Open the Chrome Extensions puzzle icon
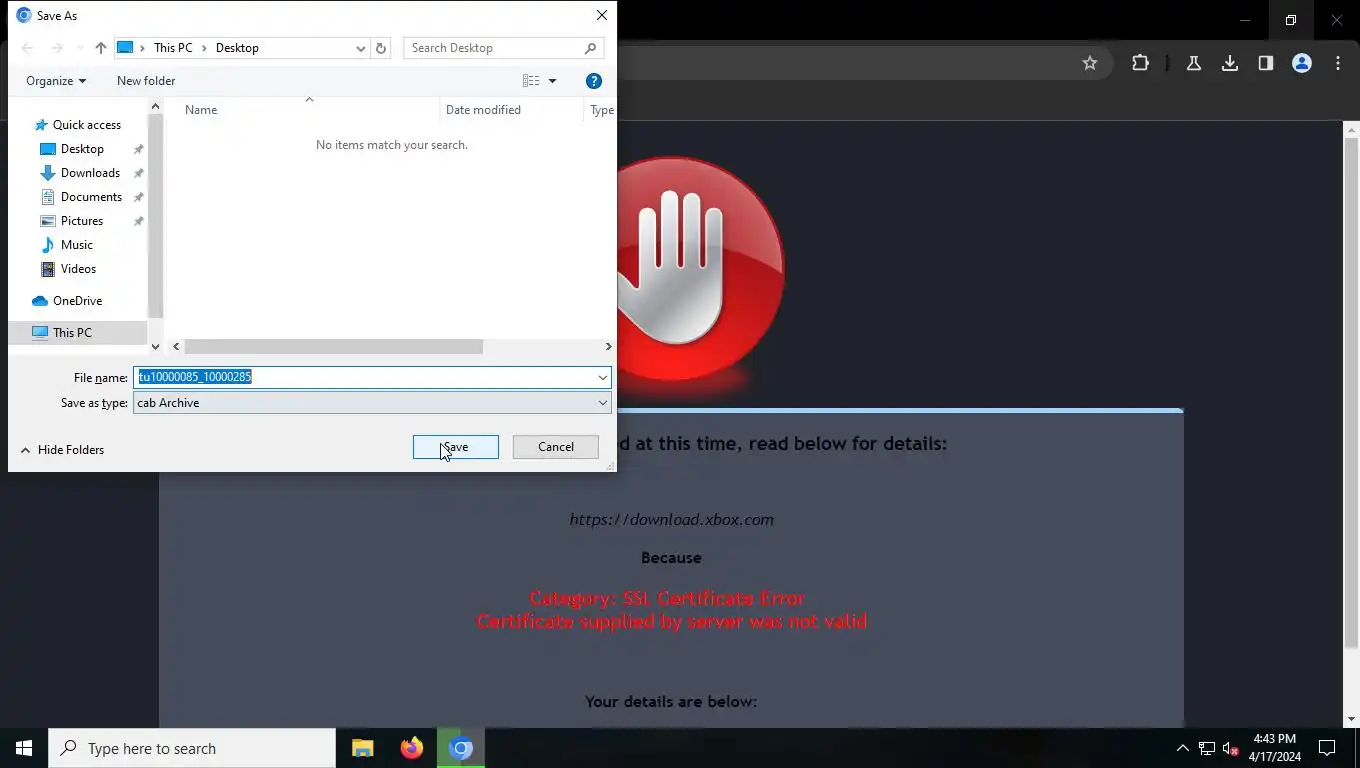This screenshot has height=768, width=1360. tap(1140, 63)
